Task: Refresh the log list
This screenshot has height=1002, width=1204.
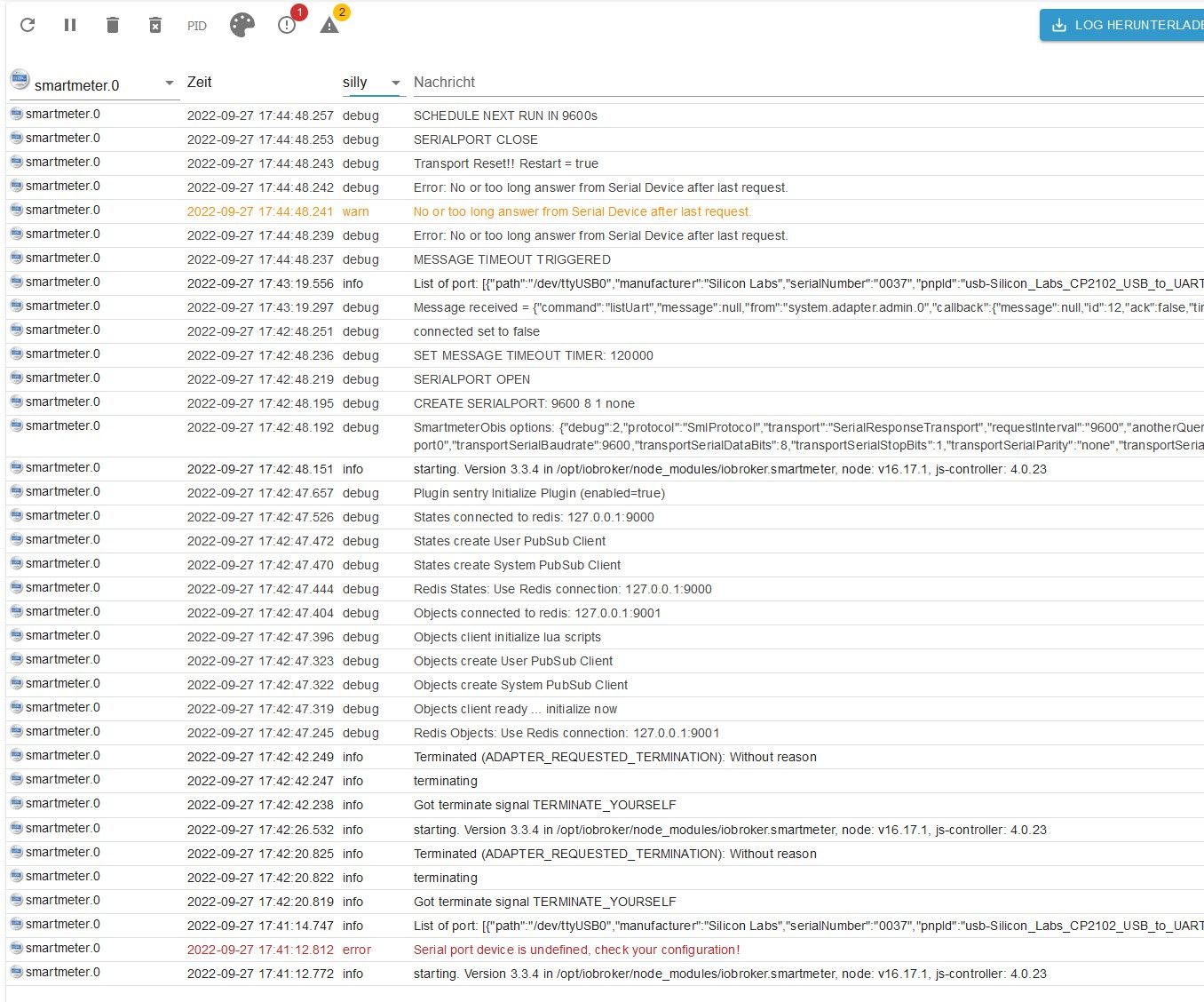Action: point(28,25)
